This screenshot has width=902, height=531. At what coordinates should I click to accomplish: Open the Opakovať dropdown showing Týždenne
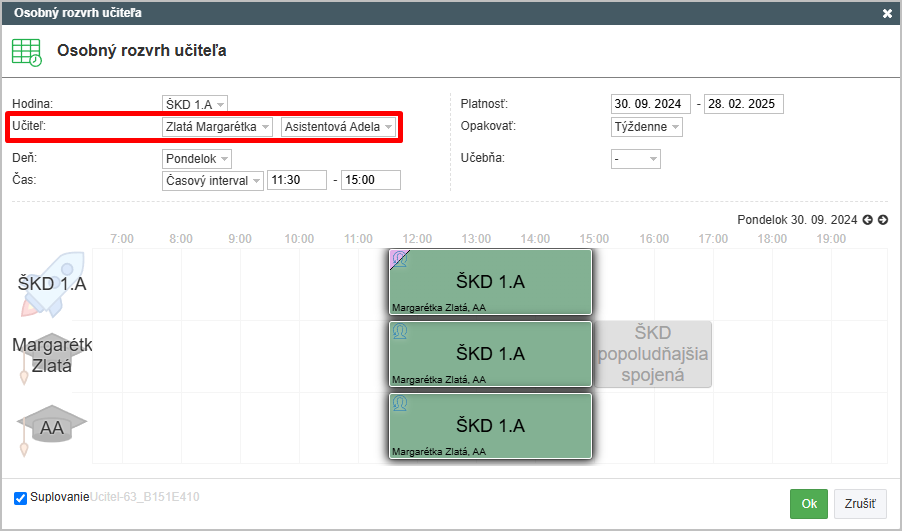click(x=647, y=127)
